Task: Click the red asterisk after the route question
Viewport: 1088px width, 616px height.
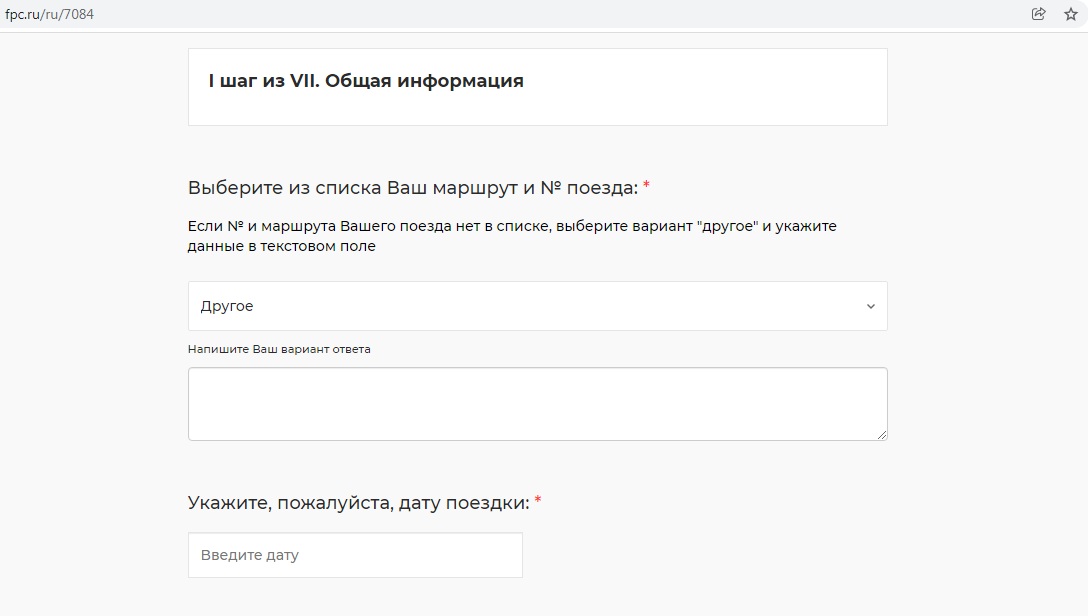Action: click(646, 187)
